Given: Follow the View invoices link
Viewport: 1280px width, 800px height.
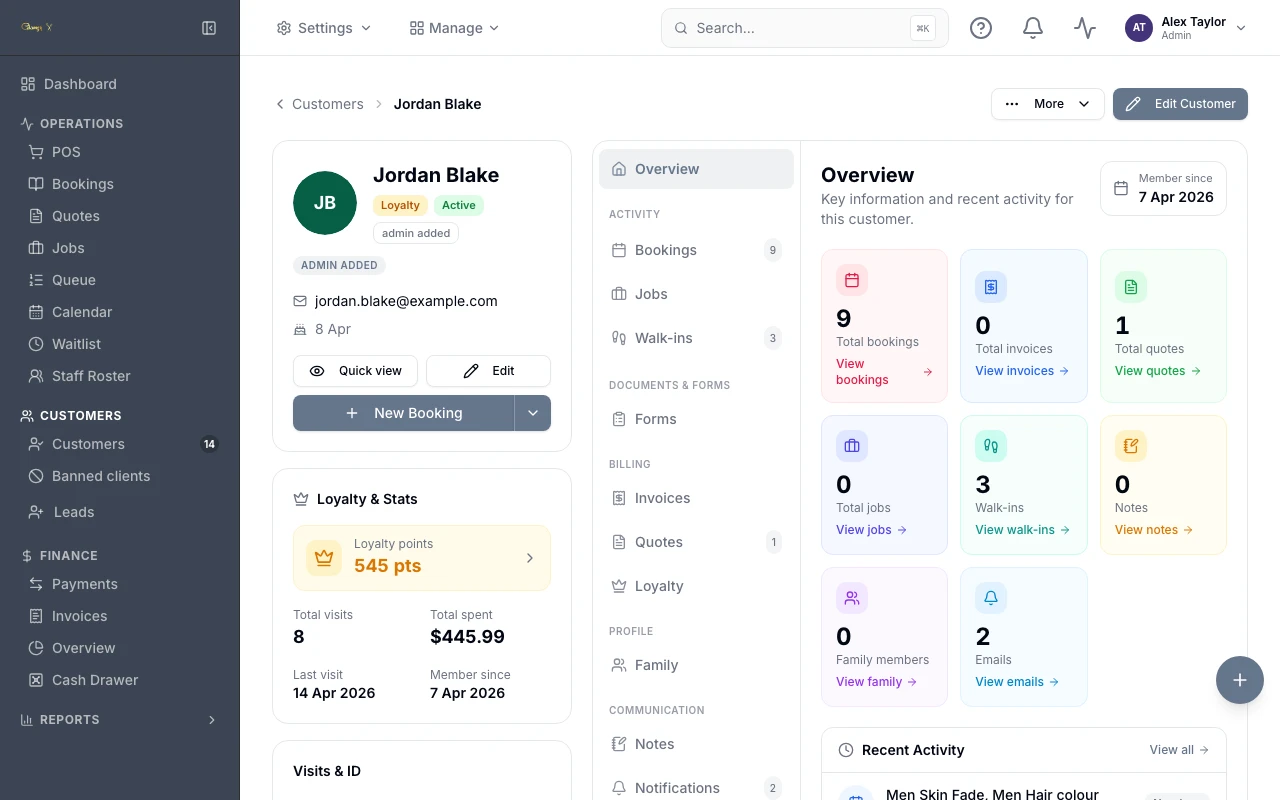Looking at the screenshot, I should [1022, 371].
